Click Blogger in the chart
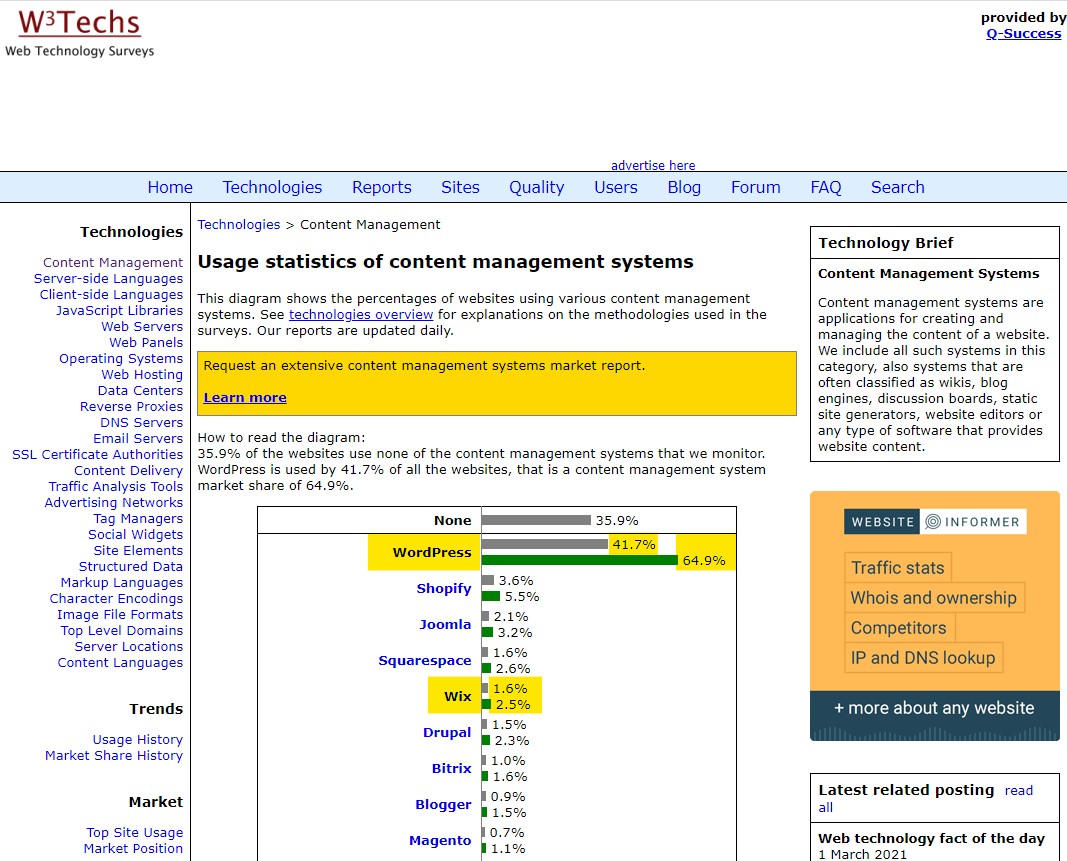Image resolution: width=1067 pixels, height=861 pixels. (x=443, y=805)
